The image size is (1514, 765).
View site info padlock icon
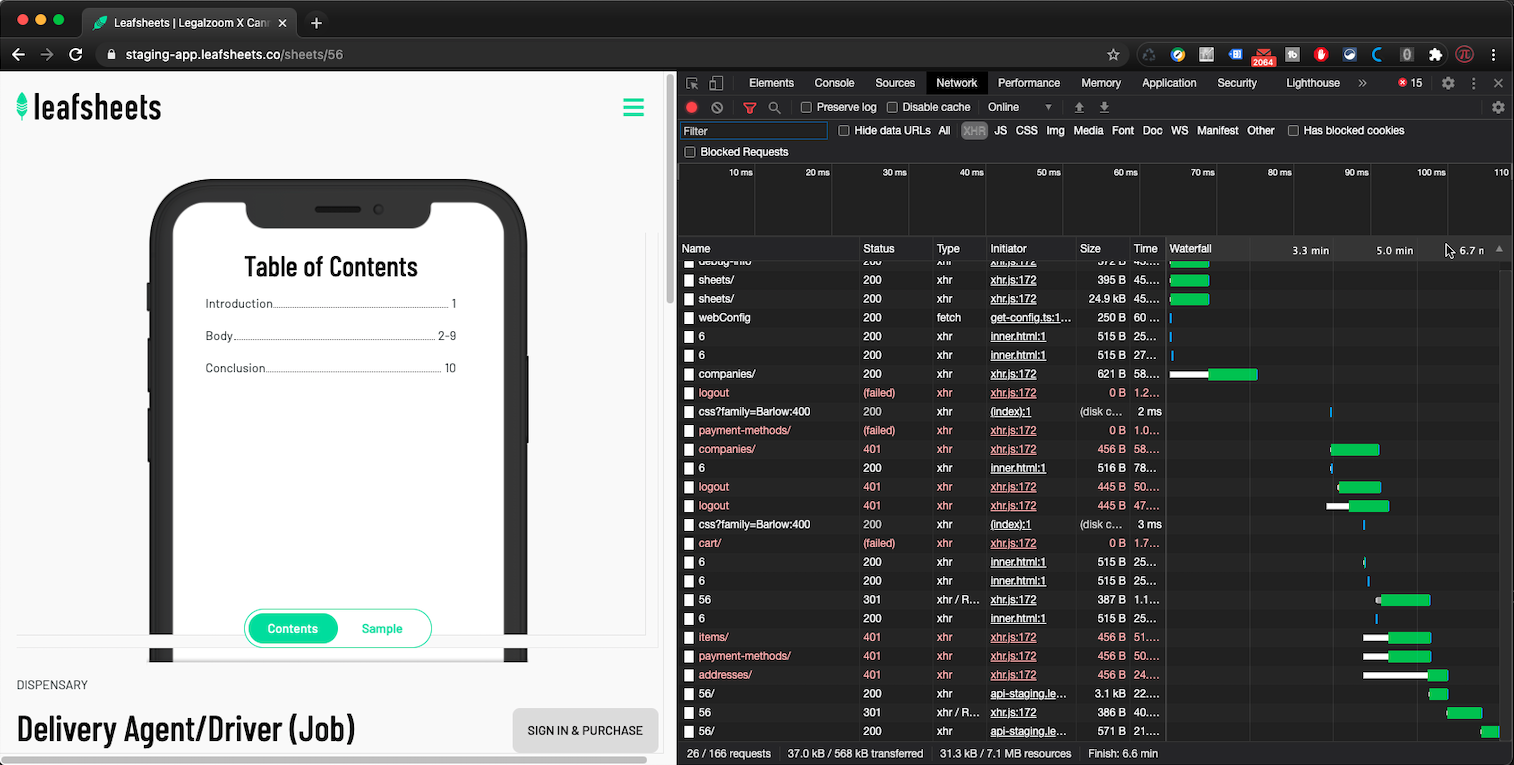click(112, 54)
